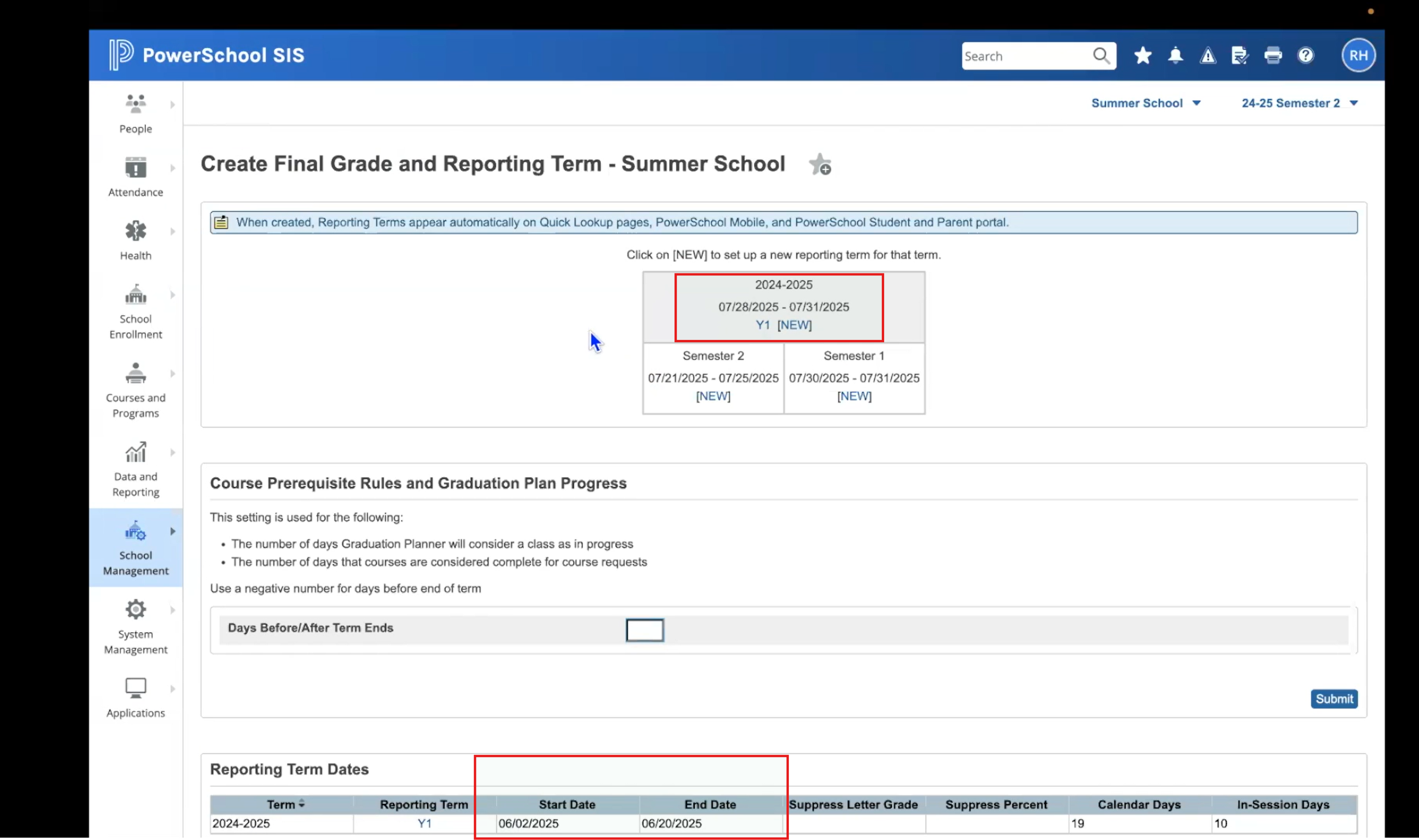Click the alert warning triangle icon
1419x840 pixels.
pyautogui.click(x=1207, y=55)
